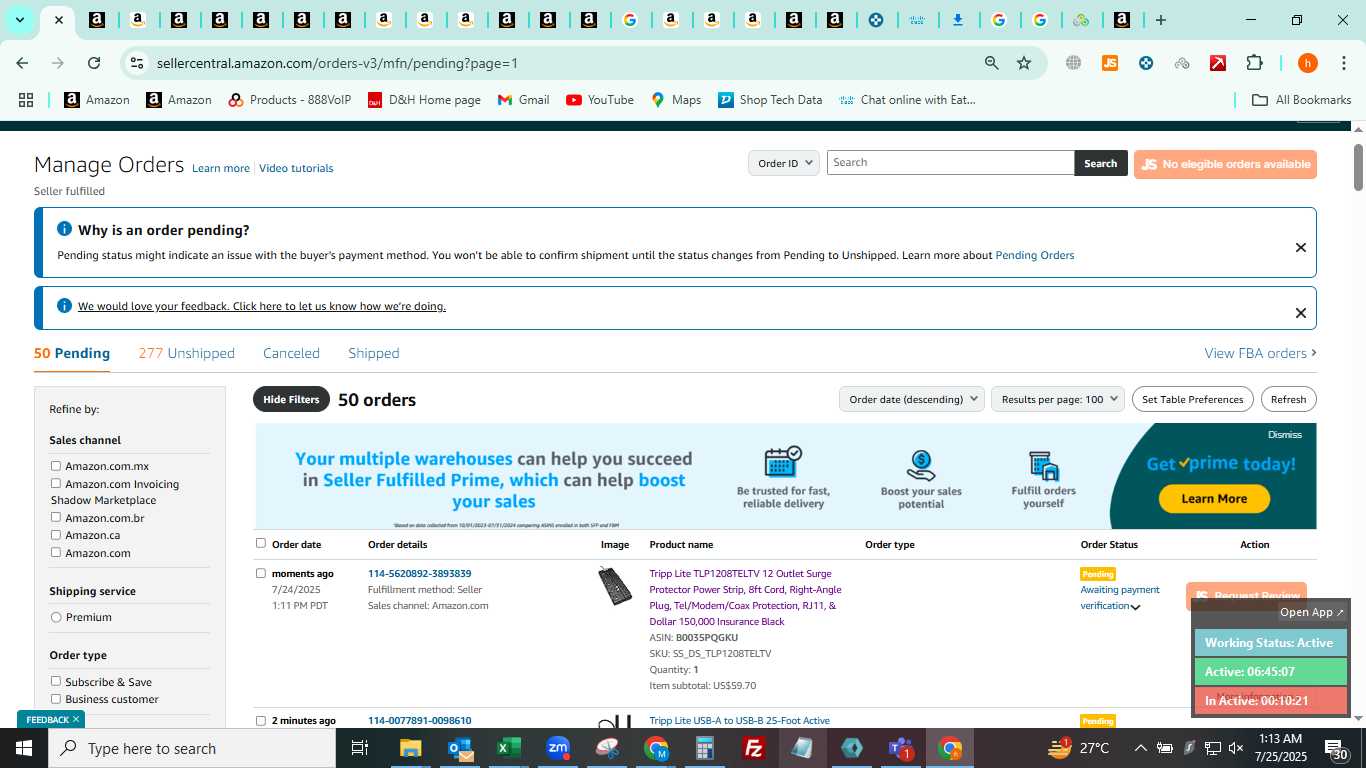Open the orange JS extension icon
The width and height of the screenshot is (1366, 768).
coord(1109,63)
